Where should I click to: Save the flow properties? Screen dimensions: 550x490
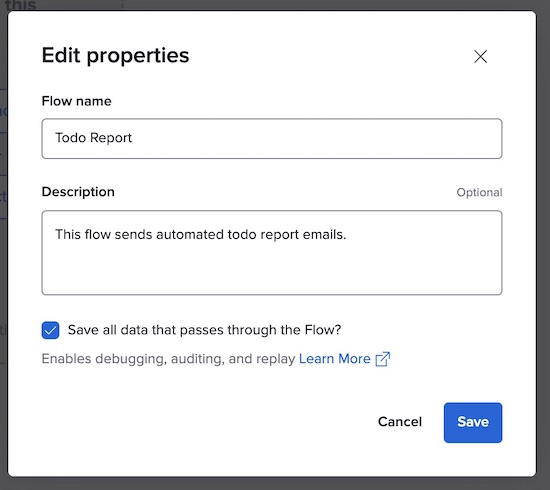click(473, 422)
